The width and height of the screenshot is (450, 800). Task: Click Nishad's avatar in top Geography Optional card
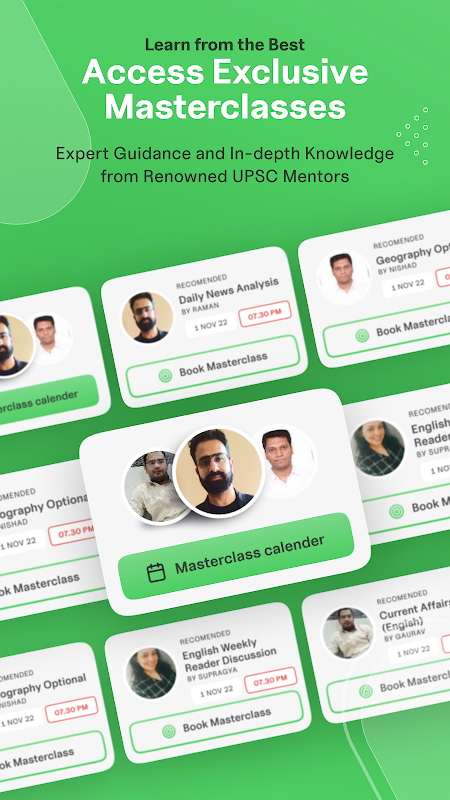click(x=344, y=277)
